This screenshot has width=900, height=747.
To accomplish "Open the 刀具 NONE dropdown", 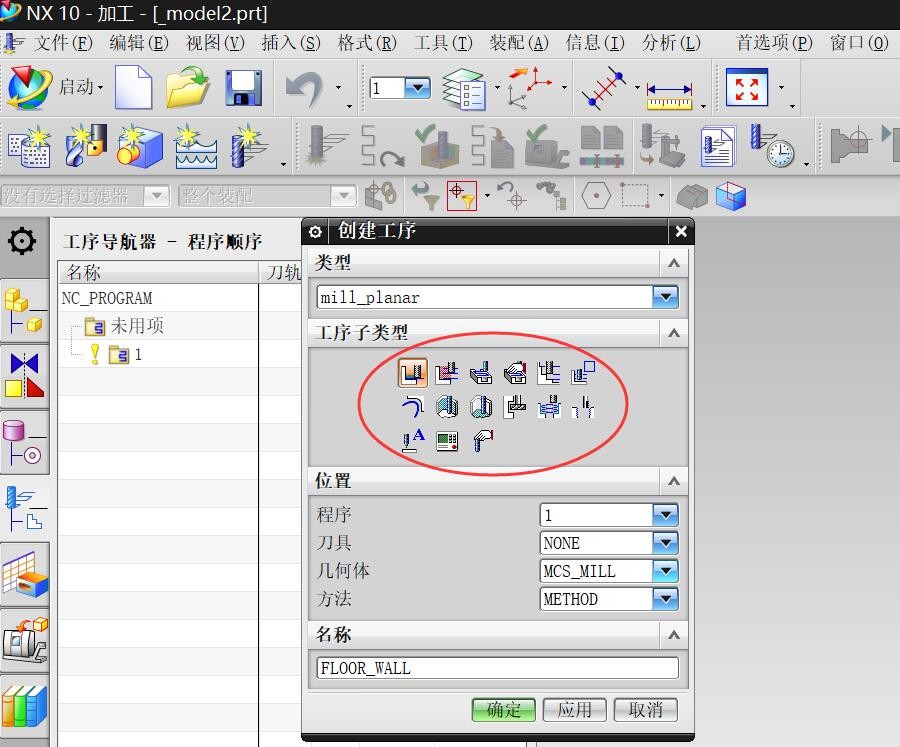I will (664, 543).
